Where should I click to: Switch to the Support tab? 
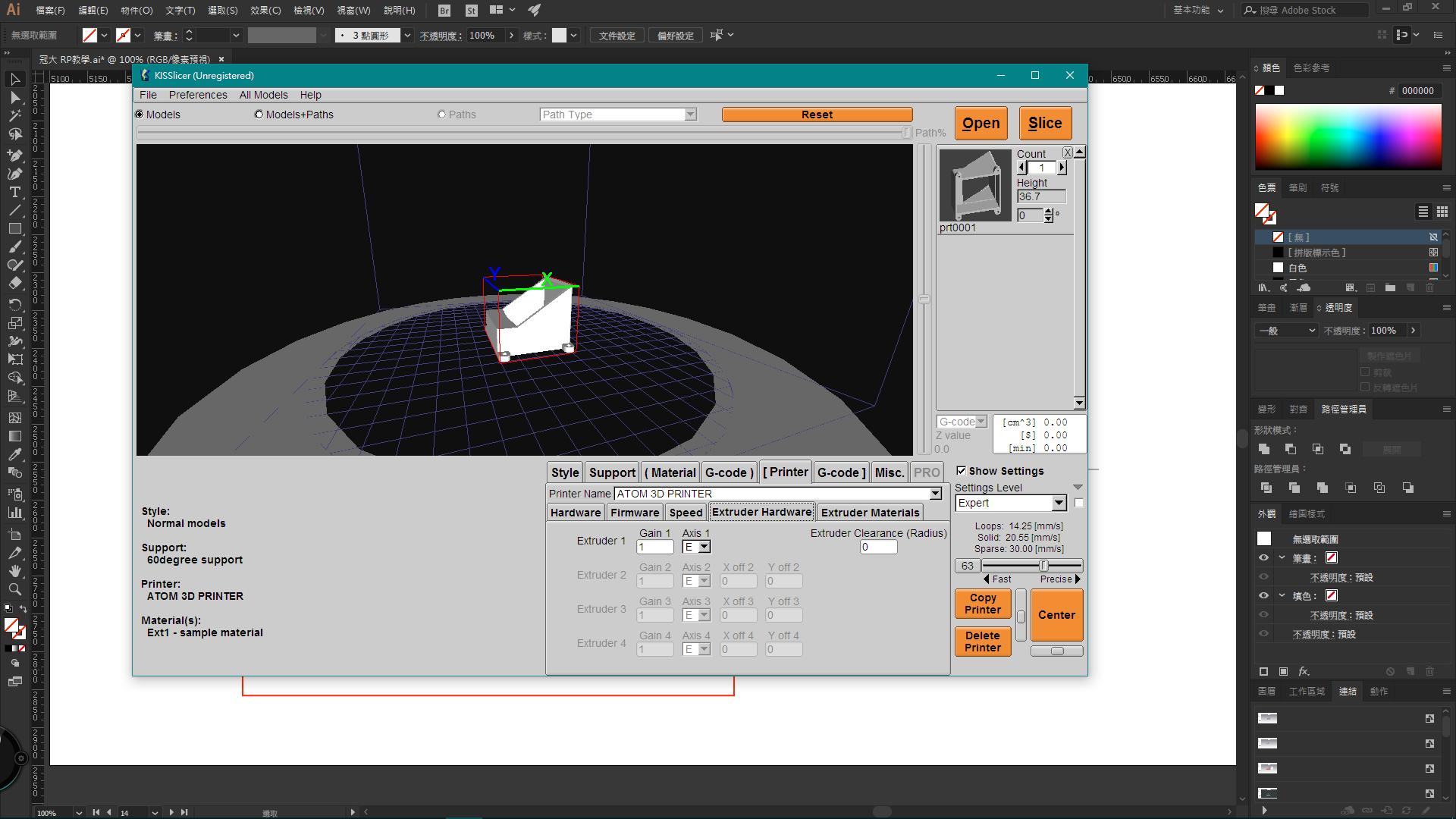click(x=611, y=472)
